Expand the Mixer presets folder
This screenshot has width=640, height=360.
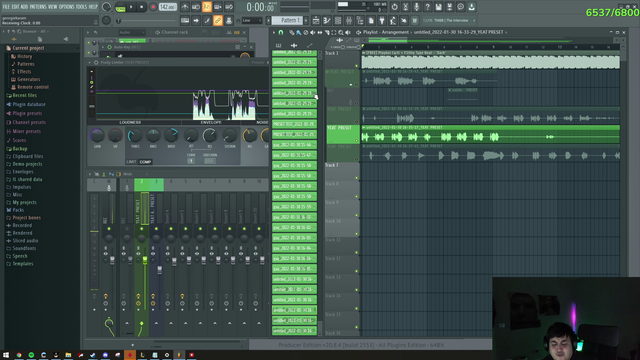[x=27, y=131]
